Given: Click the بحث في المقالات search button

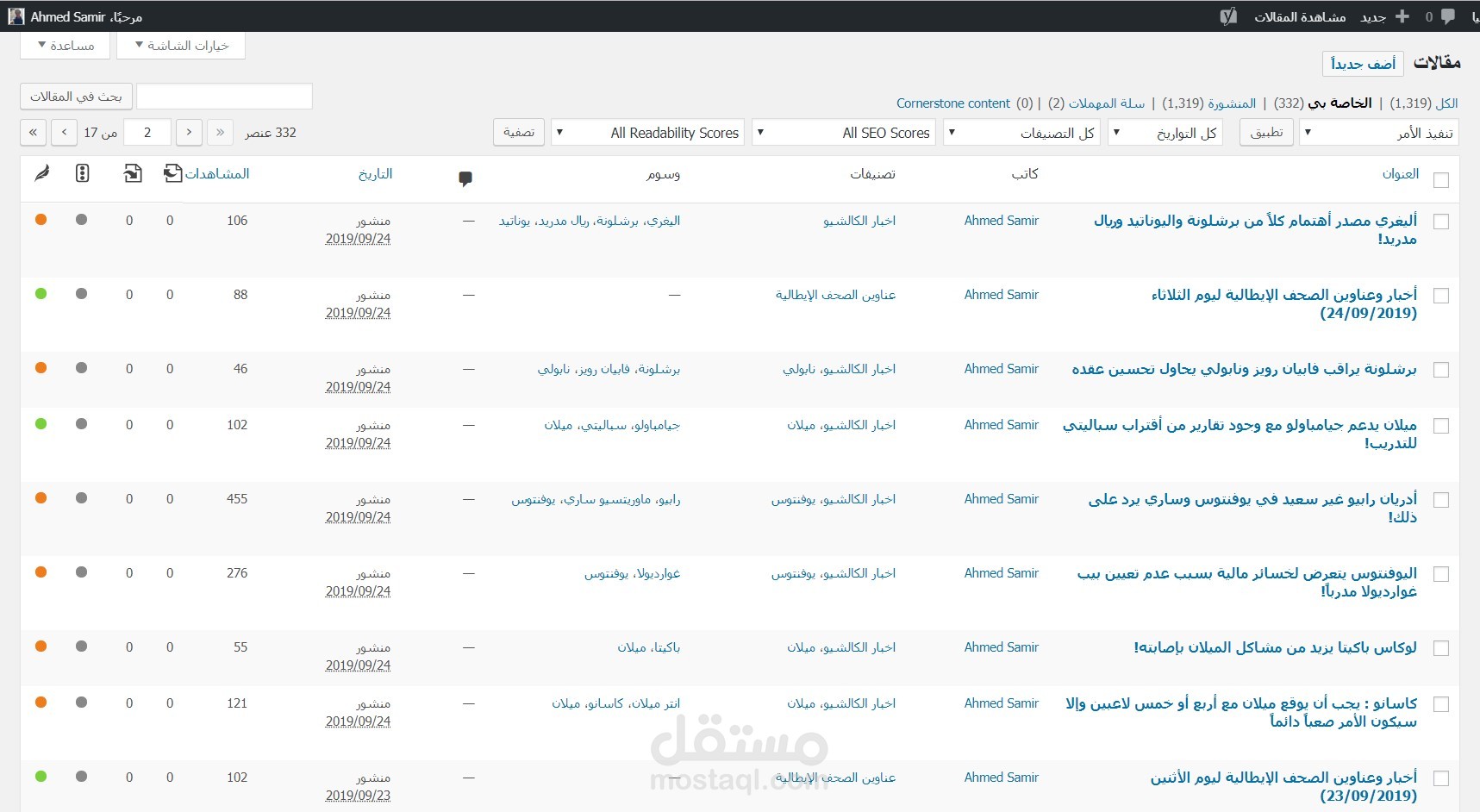Looking at the screenshot, I should tap(76, 96).
